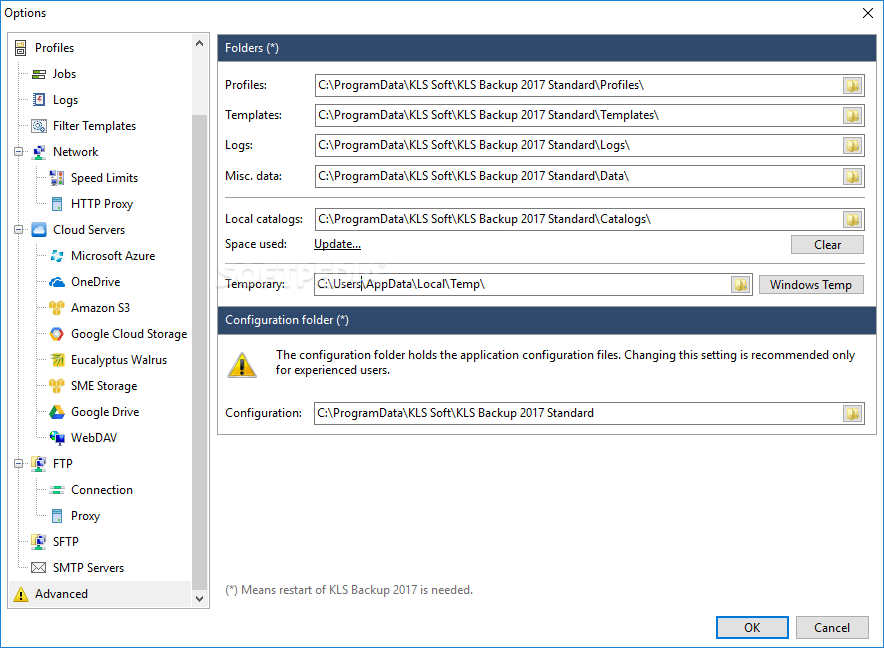Viewport: 884px width, 648px height.
Task: Browse for the Configuration folder
Action: (x=852, y=413)
